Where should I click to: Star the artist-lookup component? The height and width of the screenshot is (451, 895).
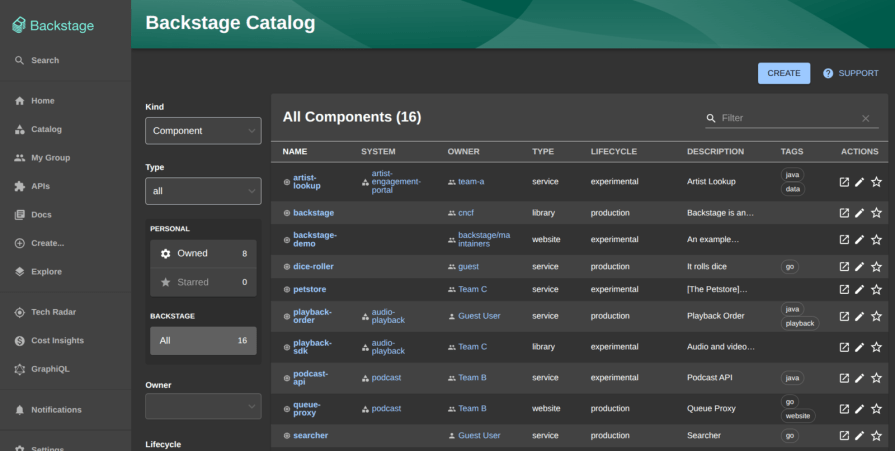[877, 182]
